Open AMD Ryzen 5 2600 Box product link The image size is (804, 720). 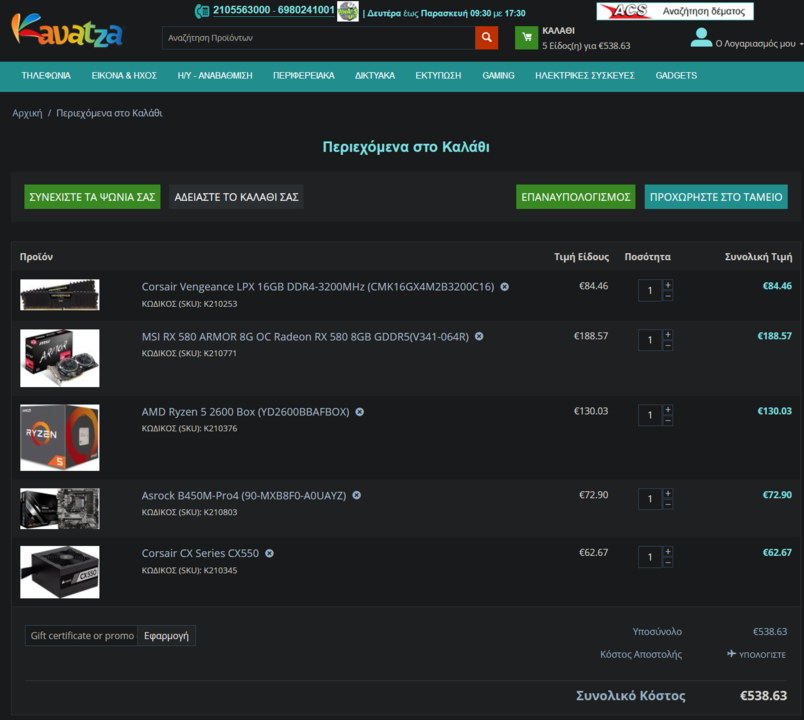click(x=246, y=412)
